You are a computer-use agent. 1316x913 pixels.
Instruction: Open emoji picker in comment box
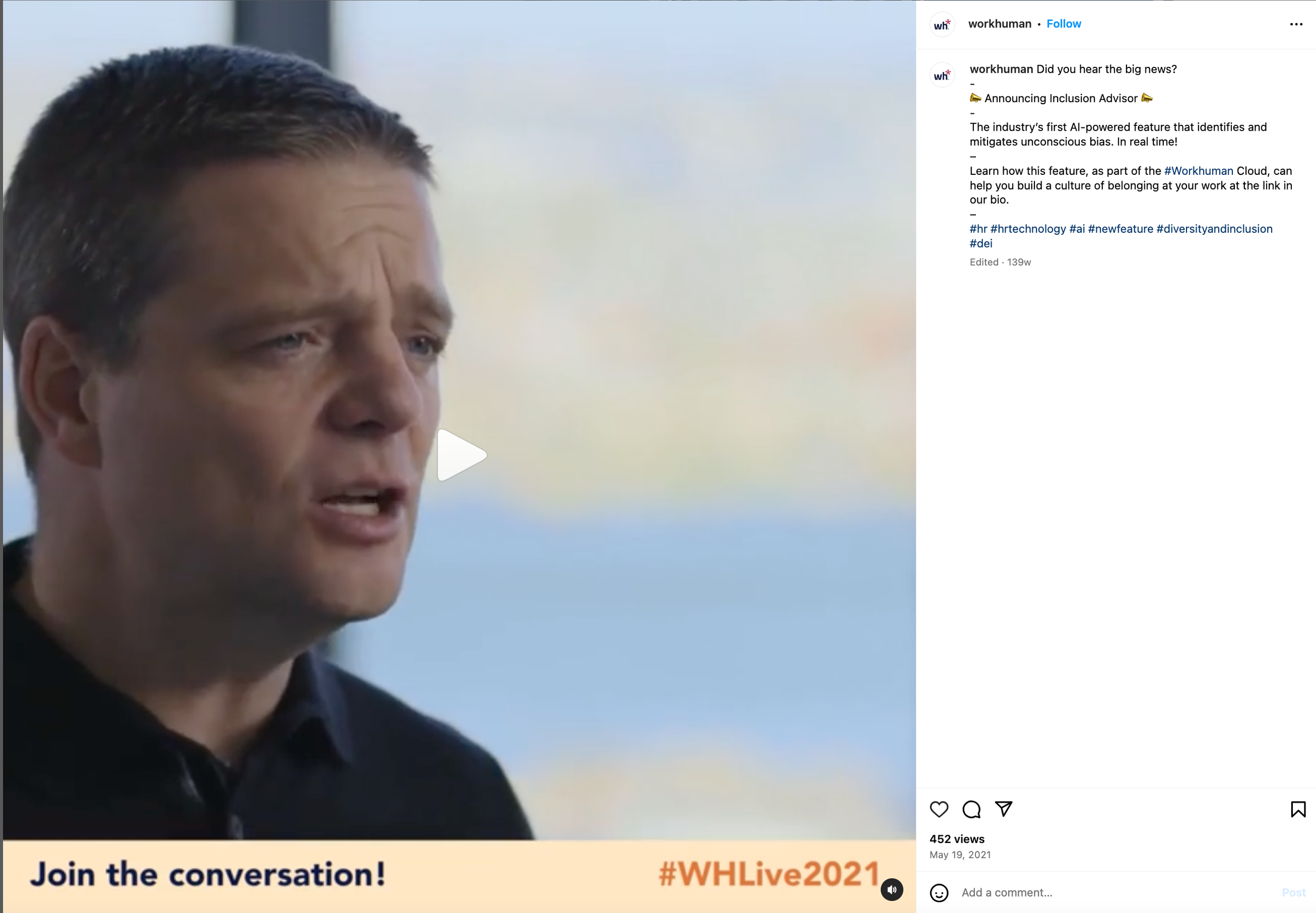pyautogui.click(x=939, y=892)
